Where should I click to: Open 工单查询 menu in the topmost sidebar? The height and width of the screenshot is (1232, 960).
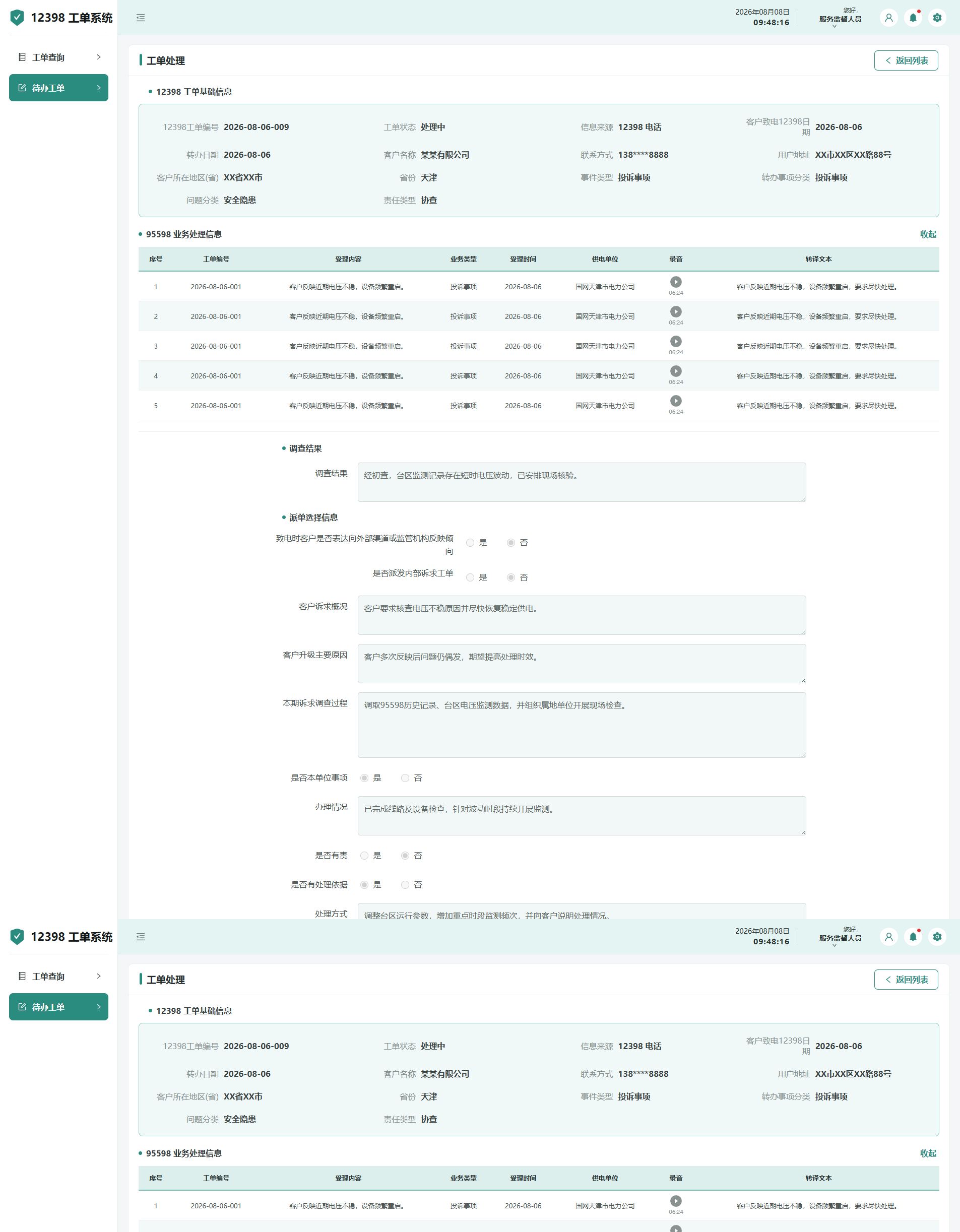pyautogui.click(x=58, y=57)
